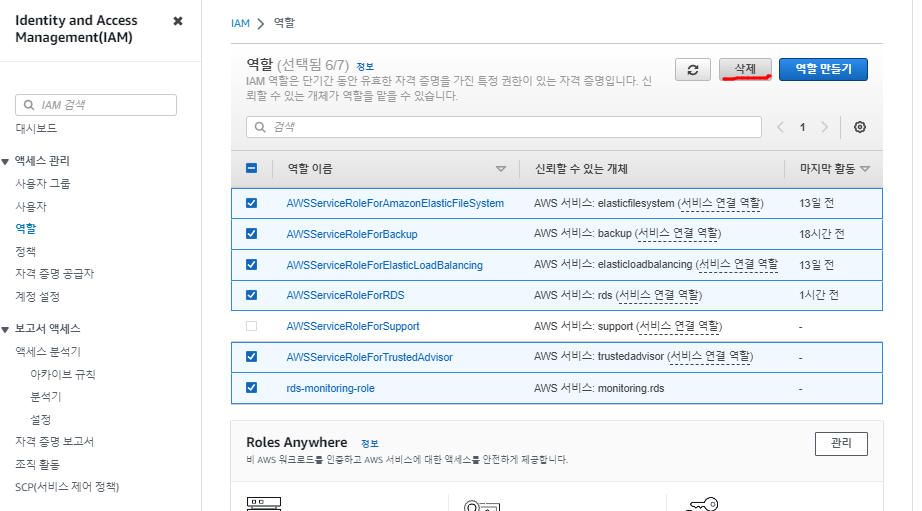Open 정보 link next to Roles Anywhere
The image size is (922, 511).
pos(370,443)
